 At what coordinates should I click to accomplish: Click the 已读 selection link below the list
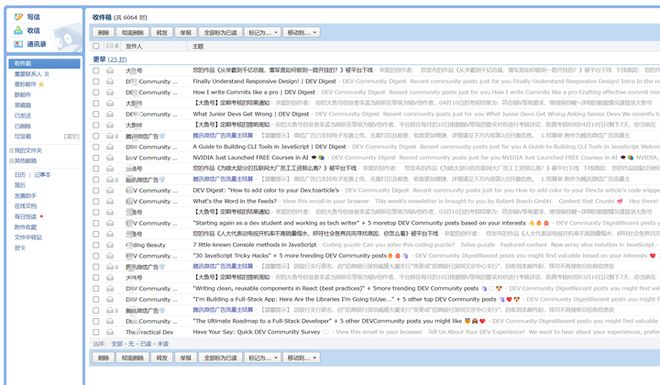coord(146,344)
